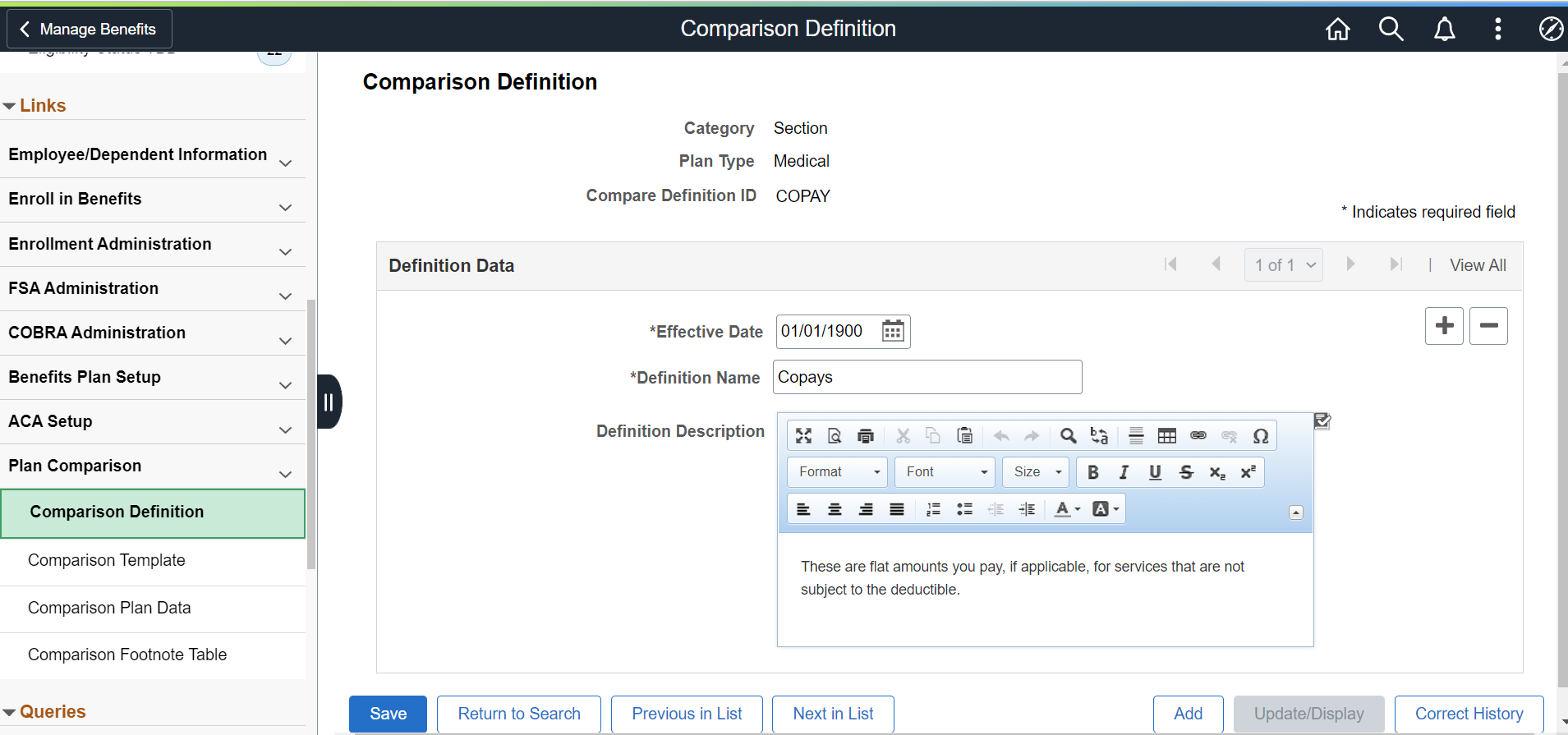Click the Insert Table icon
Viewport: 1568px width, 735px height.
1166,436
